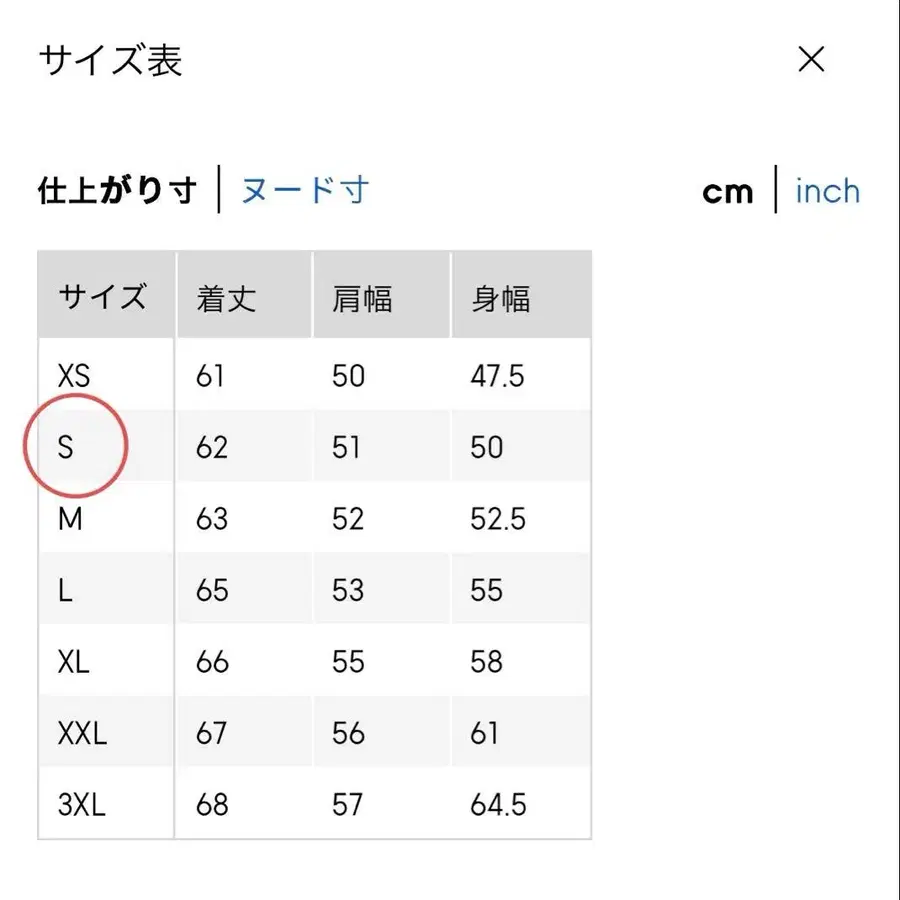Select cm as the measurement unit
900x900 pixels.
tap(728, 191)
